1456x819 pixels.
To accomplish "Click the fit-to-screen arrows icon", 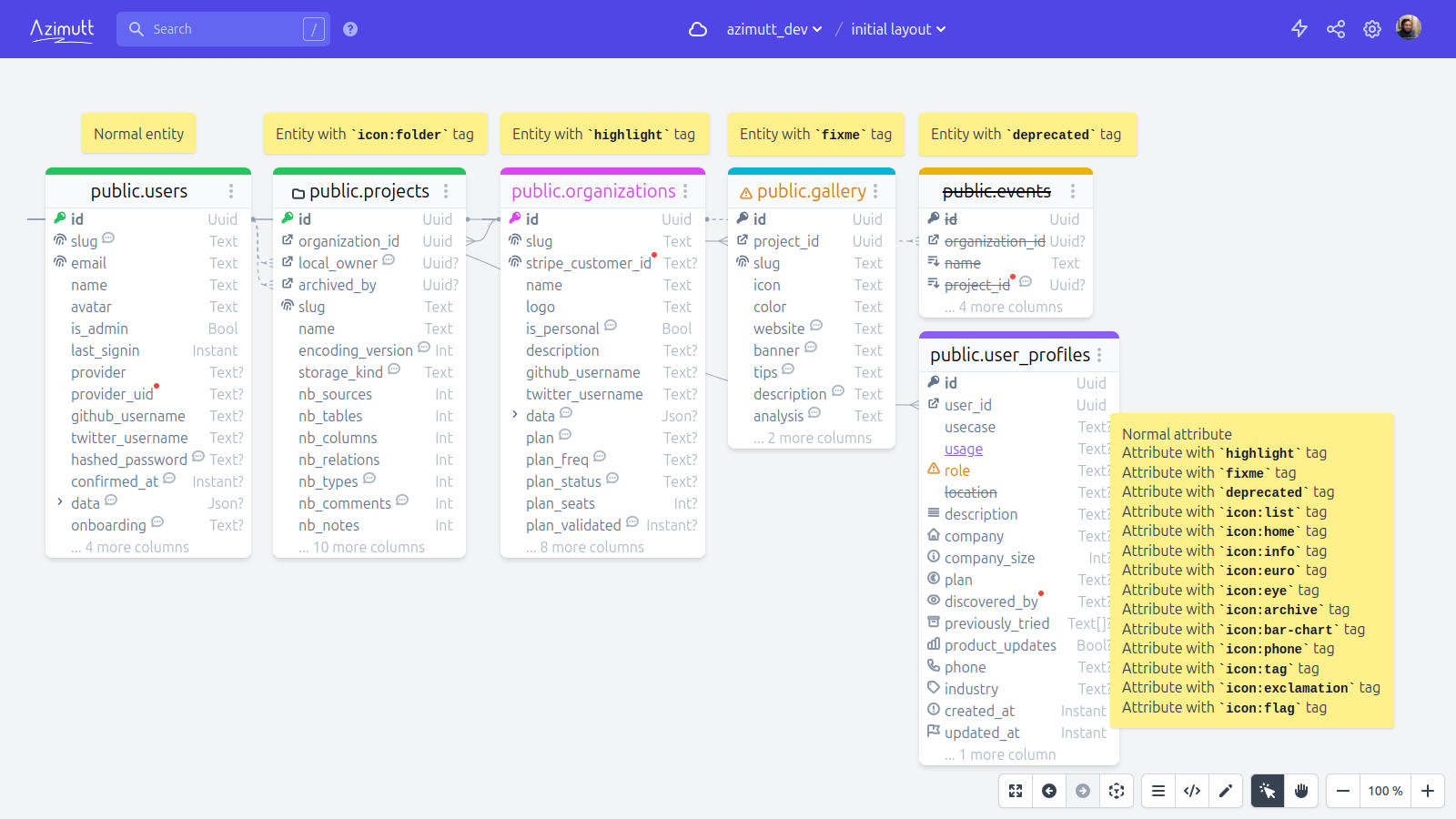I will tap(1016, 791).
